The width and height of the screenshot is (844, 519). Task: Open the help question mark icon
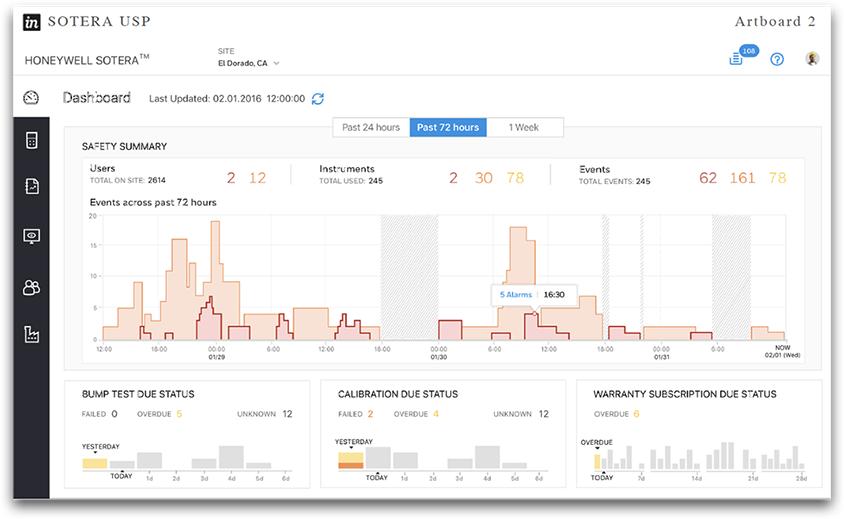coord(777,59)
